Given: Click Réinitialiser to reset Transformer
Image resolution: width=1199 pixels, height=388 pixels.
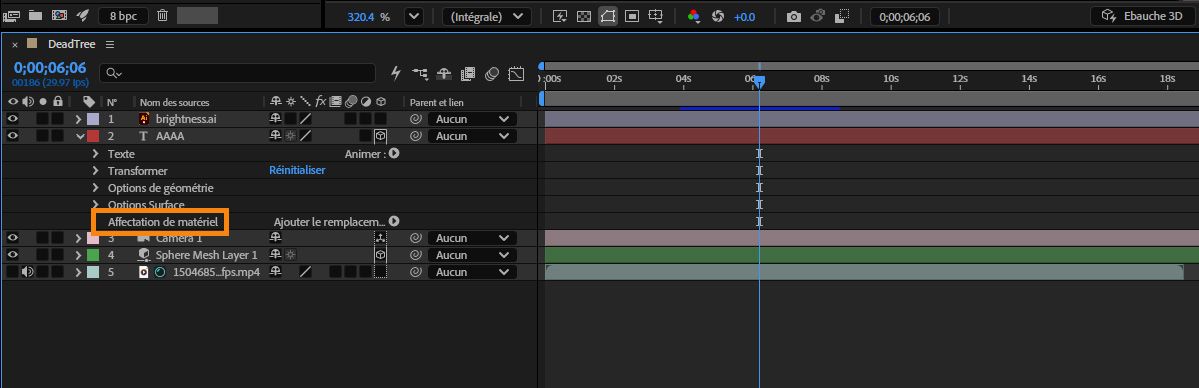Looking at the screenshot, I should pyautogui.click(x=297, y=170).
